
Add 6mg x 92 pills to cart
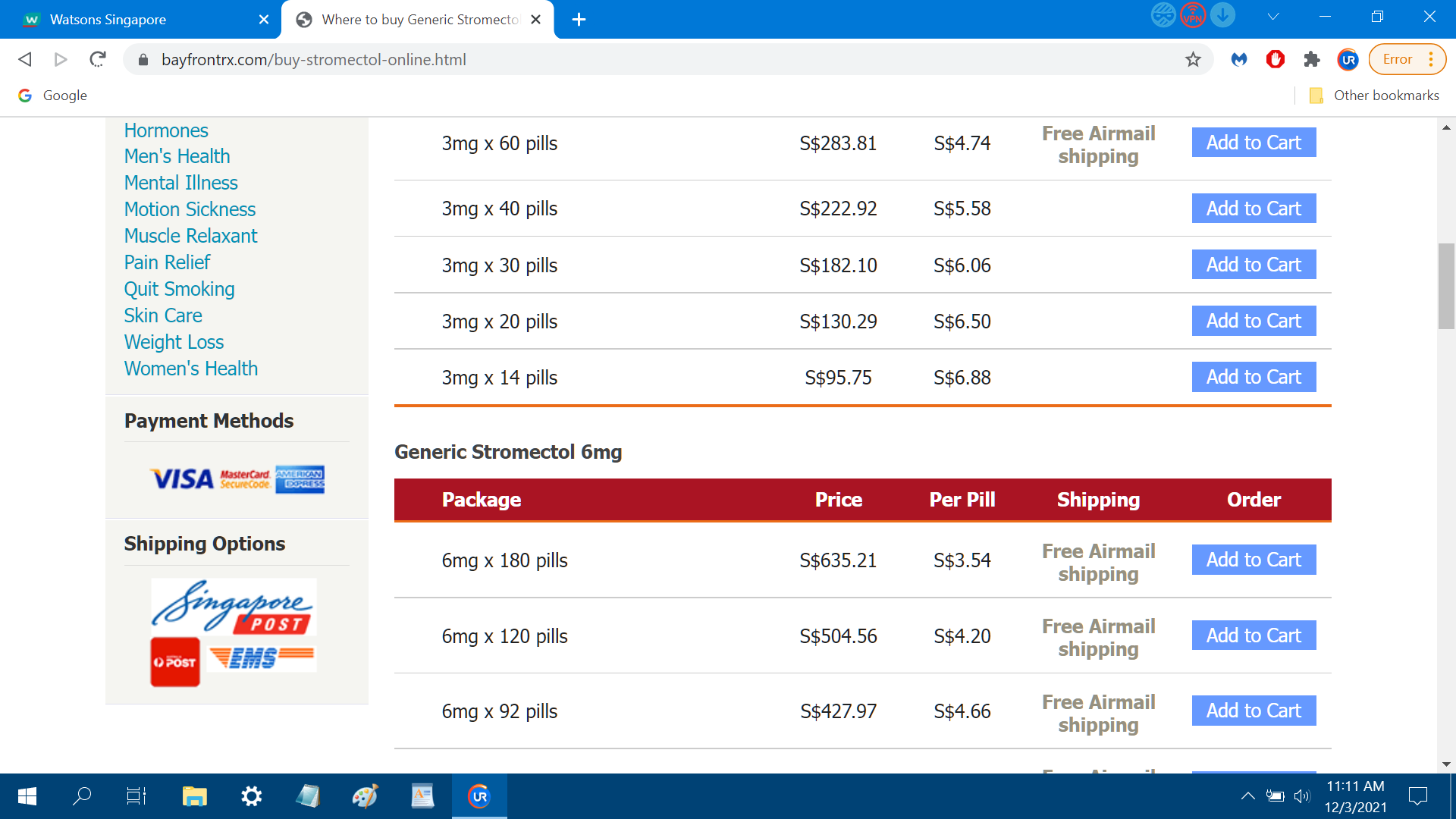tap(1254, 711)
